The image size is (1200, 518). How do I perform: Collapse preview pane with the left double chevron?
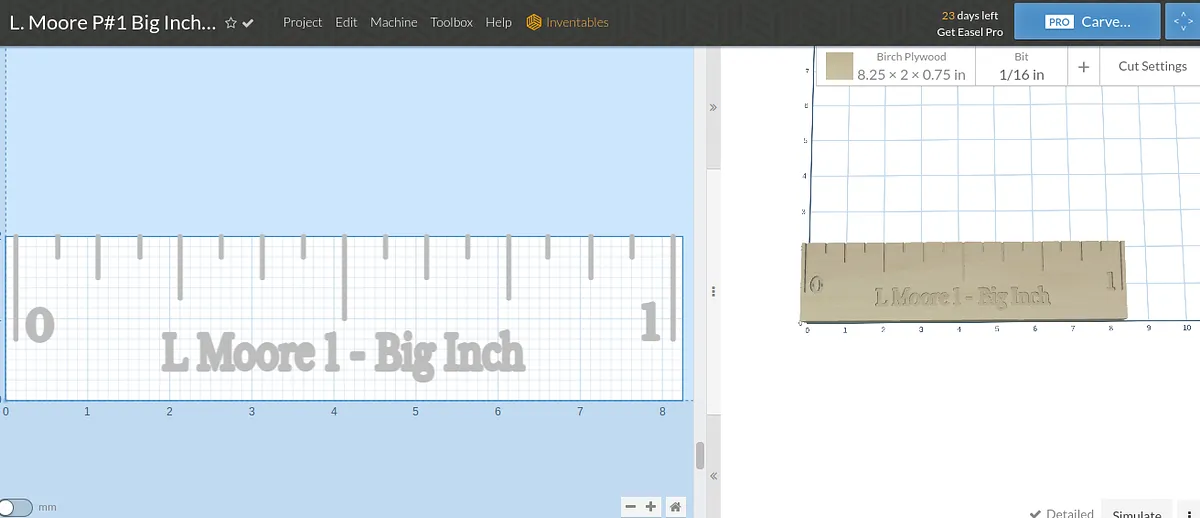(x=713, y=476)
